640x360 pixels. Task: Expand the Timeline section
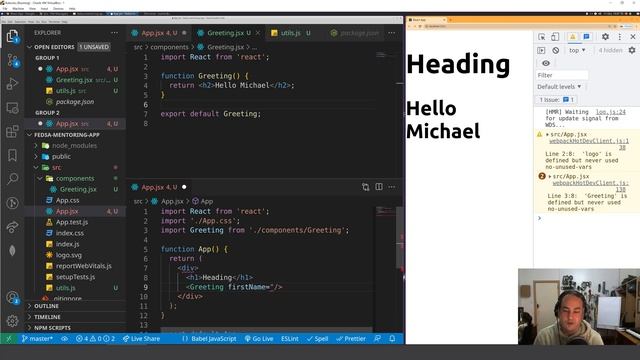coord(47,317)
